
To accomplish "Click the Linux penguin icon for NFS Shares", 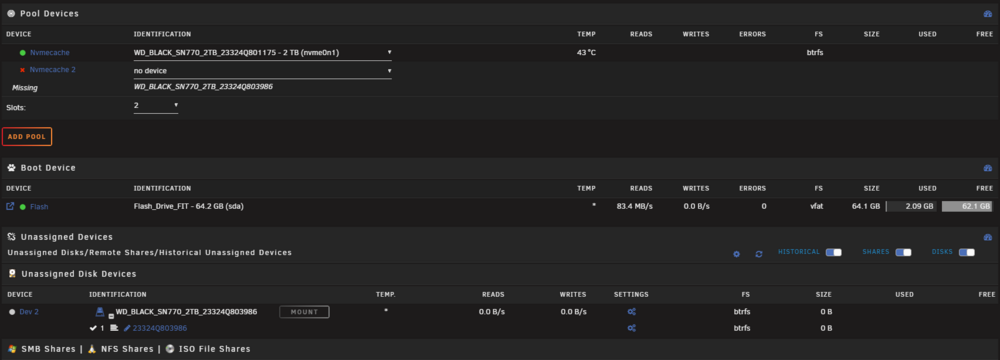I will click(x=92, y=349).
